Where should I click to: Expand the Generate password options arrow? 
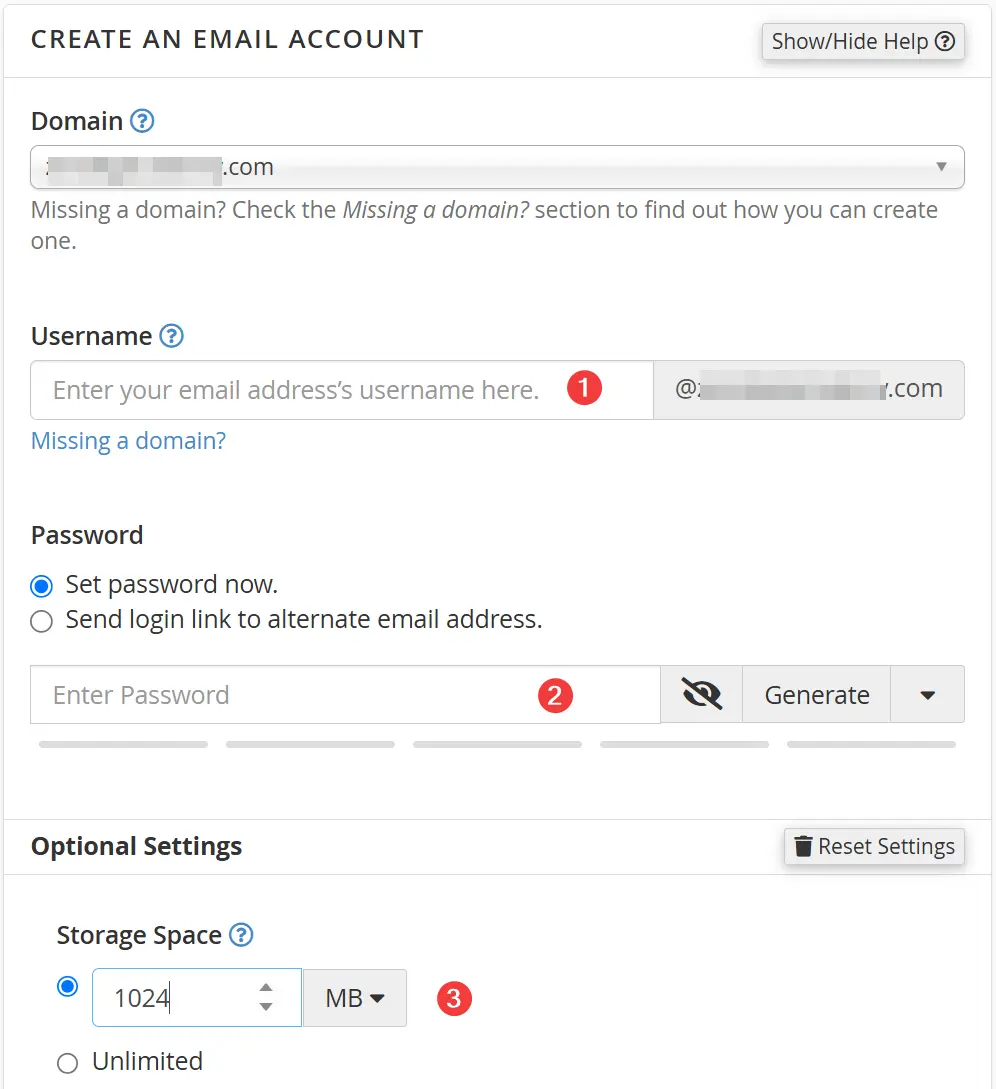[x=927, y=695]
